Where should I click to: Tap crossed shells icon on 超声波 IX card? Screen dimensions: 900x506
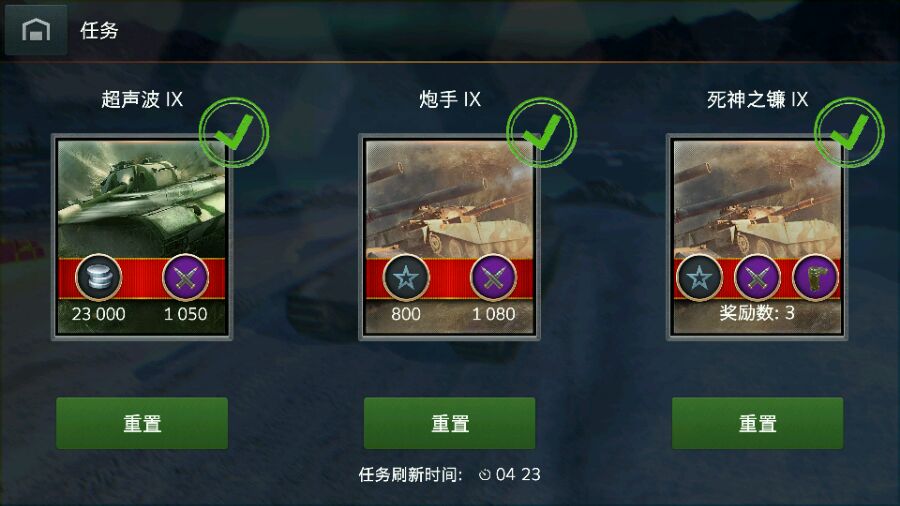(185, 278)
